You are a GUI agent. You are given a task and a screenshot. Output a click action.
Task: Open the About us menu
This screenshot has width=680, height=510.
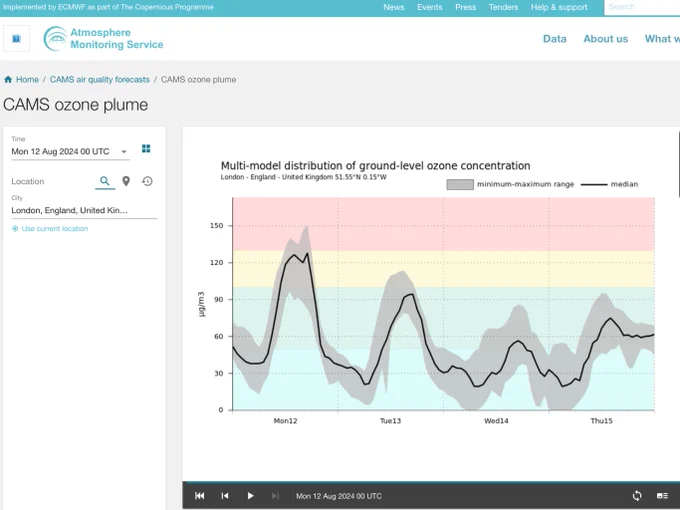[x=605, y=39]
